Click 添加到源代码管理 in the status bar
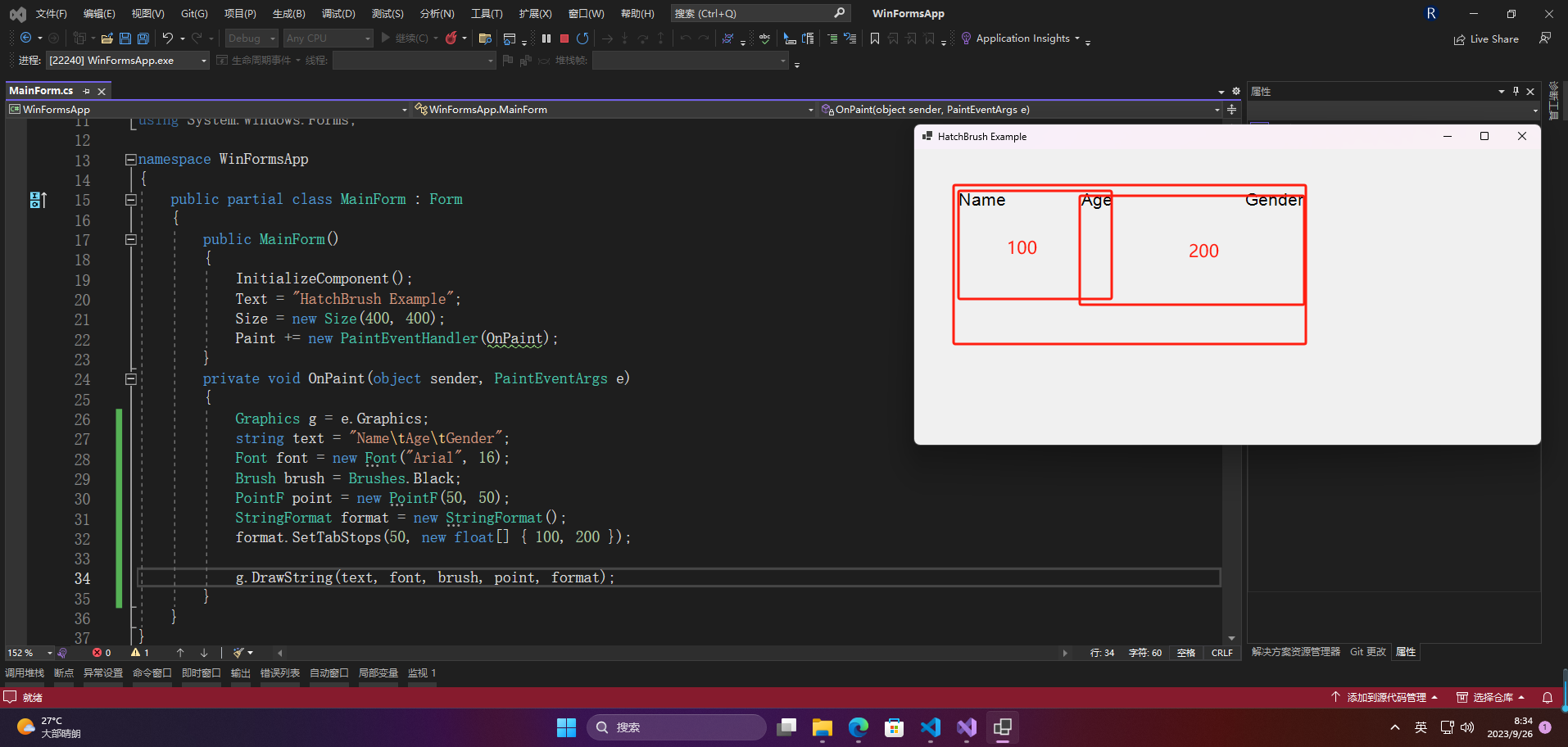The image size is (1568, 747). [x=1384, y=698]
